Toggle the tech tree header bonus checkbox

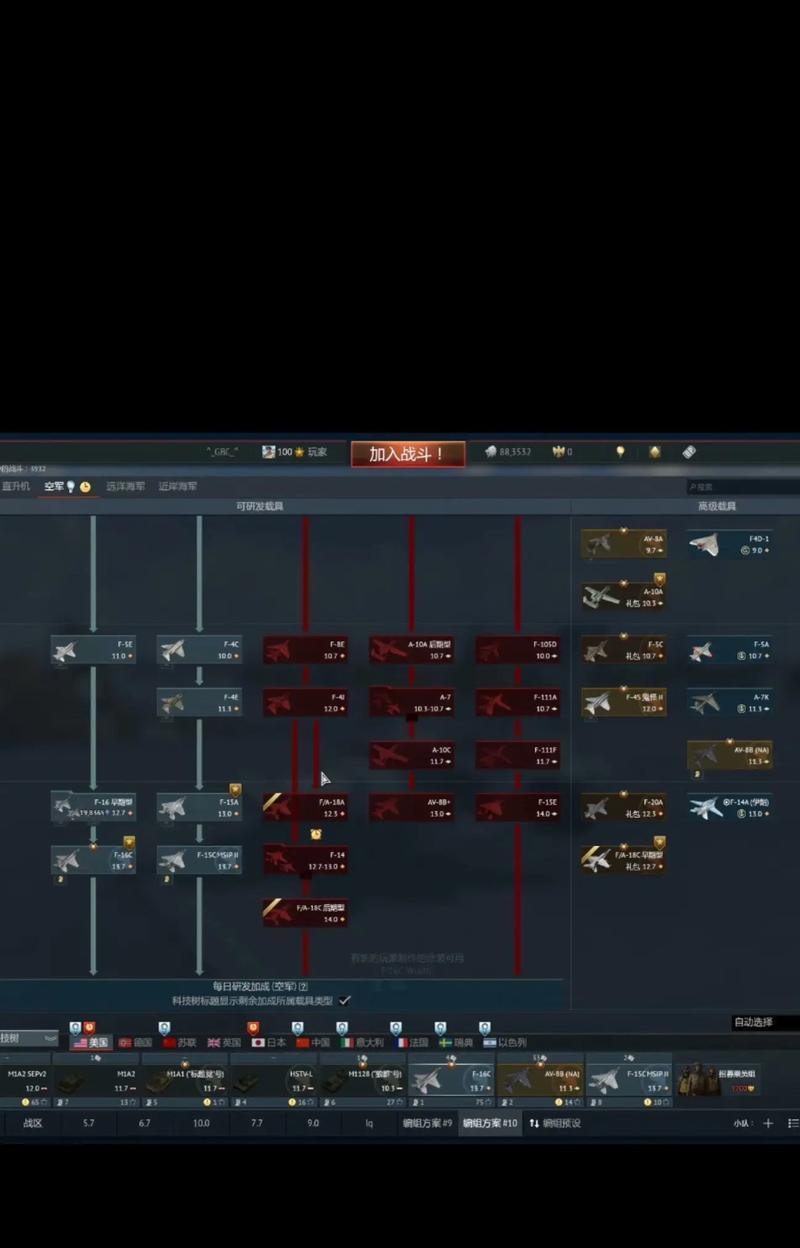coord(345,1000)
